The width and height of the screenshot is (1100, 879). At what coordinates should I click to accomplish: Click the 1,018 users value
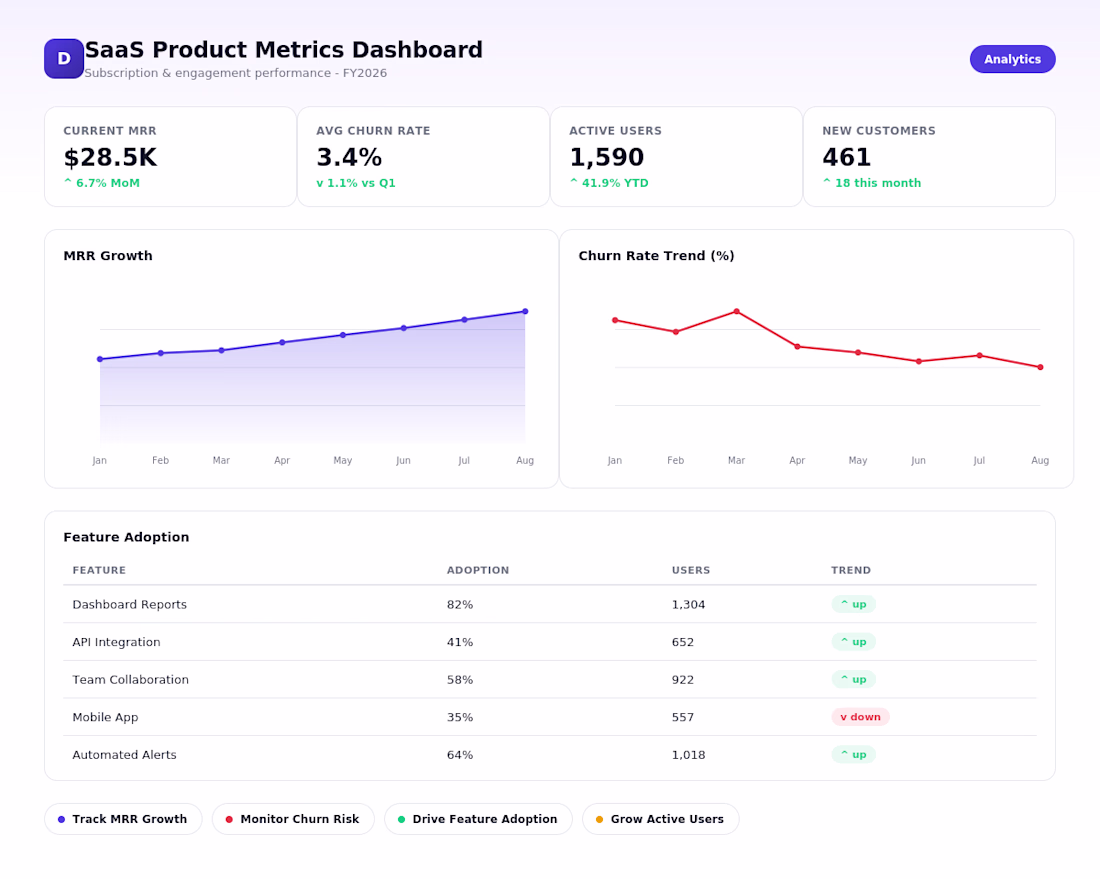coord(688,755)
